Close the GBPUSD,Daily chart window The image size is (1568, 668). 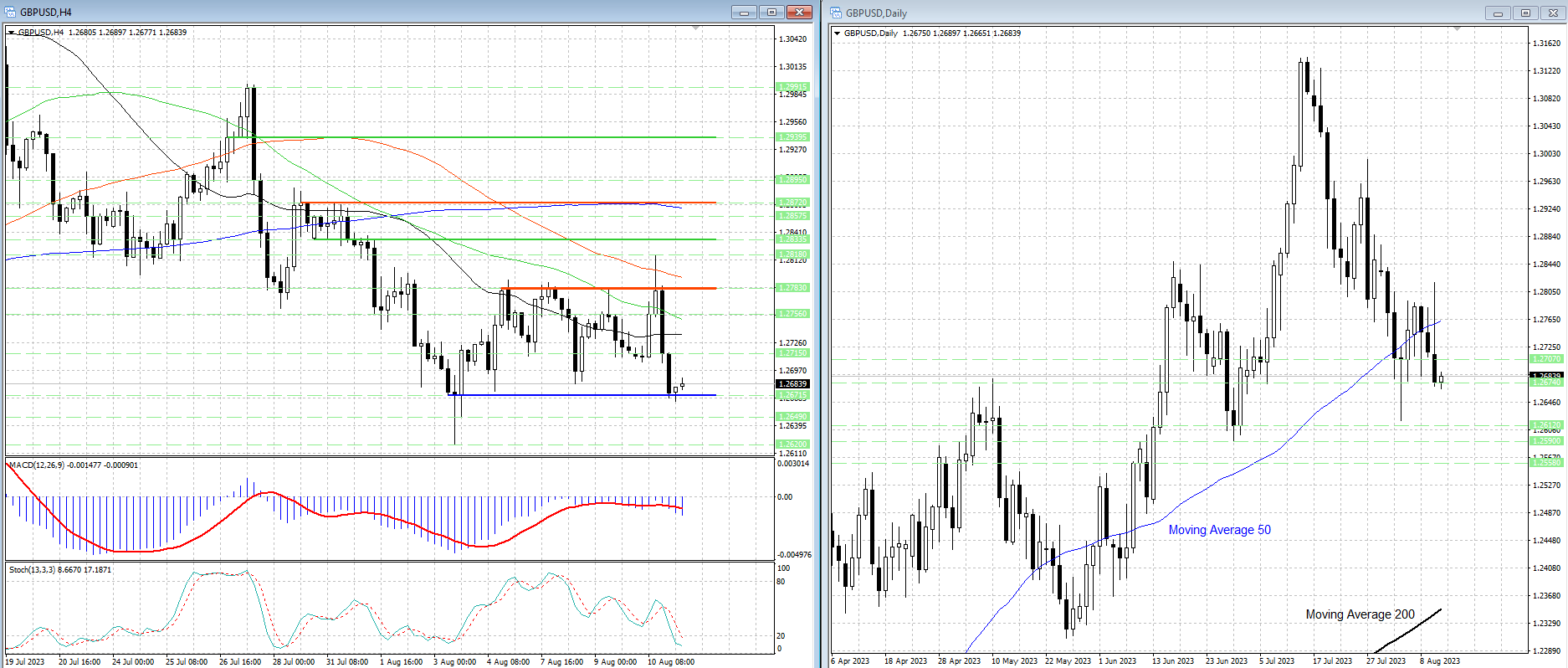click(1553, 13)
